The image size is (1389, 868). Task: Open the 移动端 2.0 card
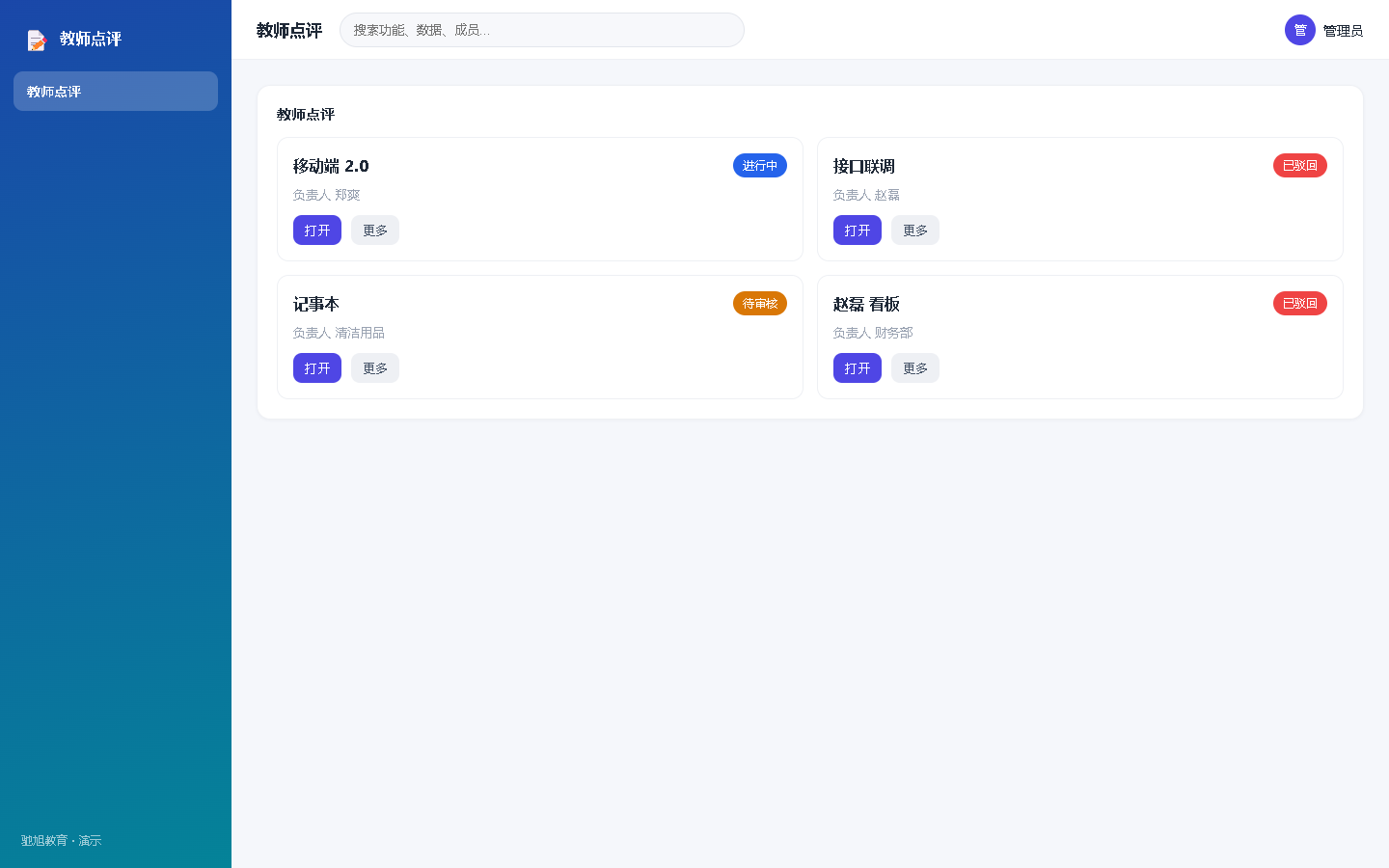tap(317, 231)
